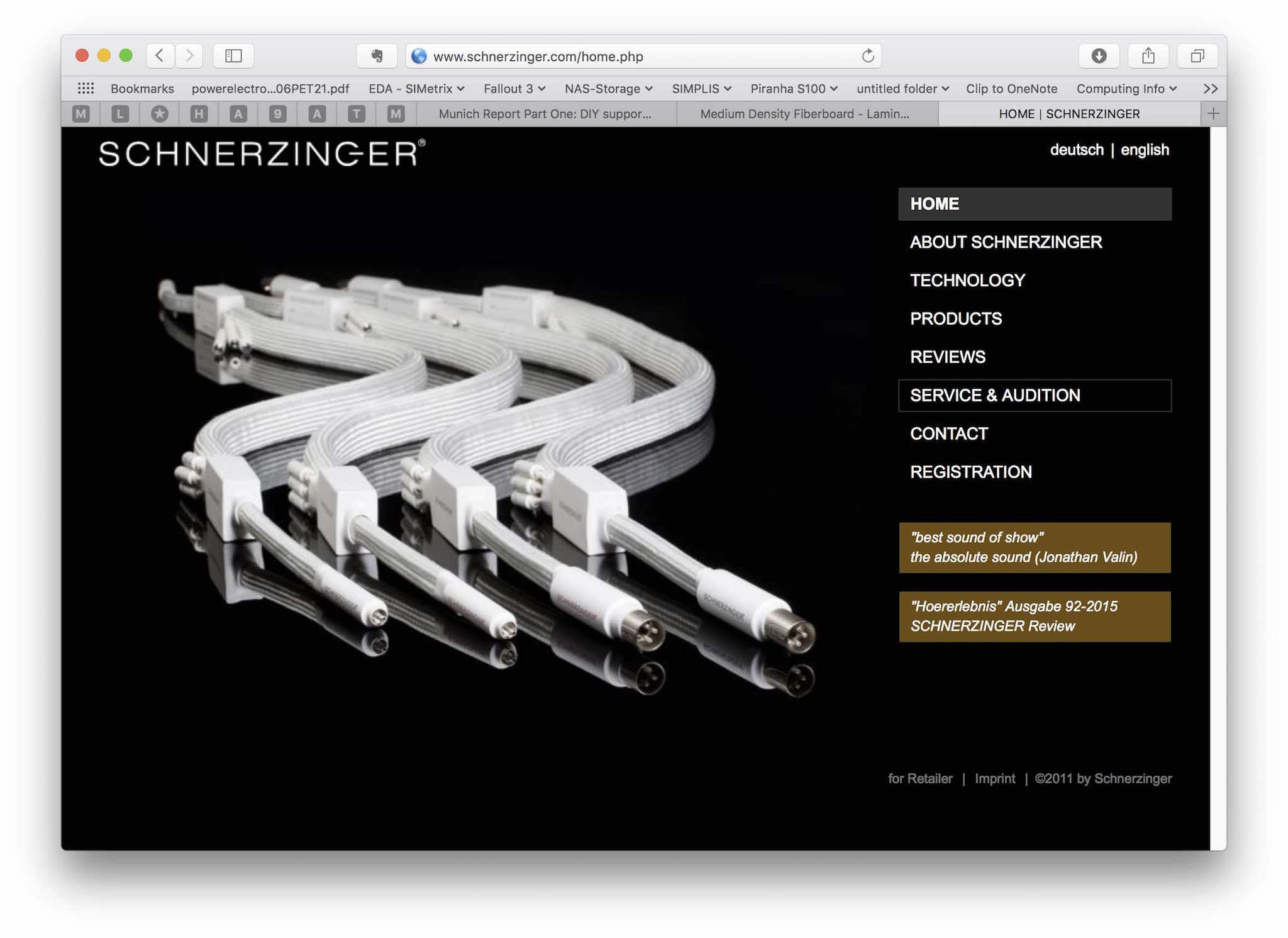Open the Bookmarks favorites item
This screenshot has width=1288, height=938.
[142, 89]
